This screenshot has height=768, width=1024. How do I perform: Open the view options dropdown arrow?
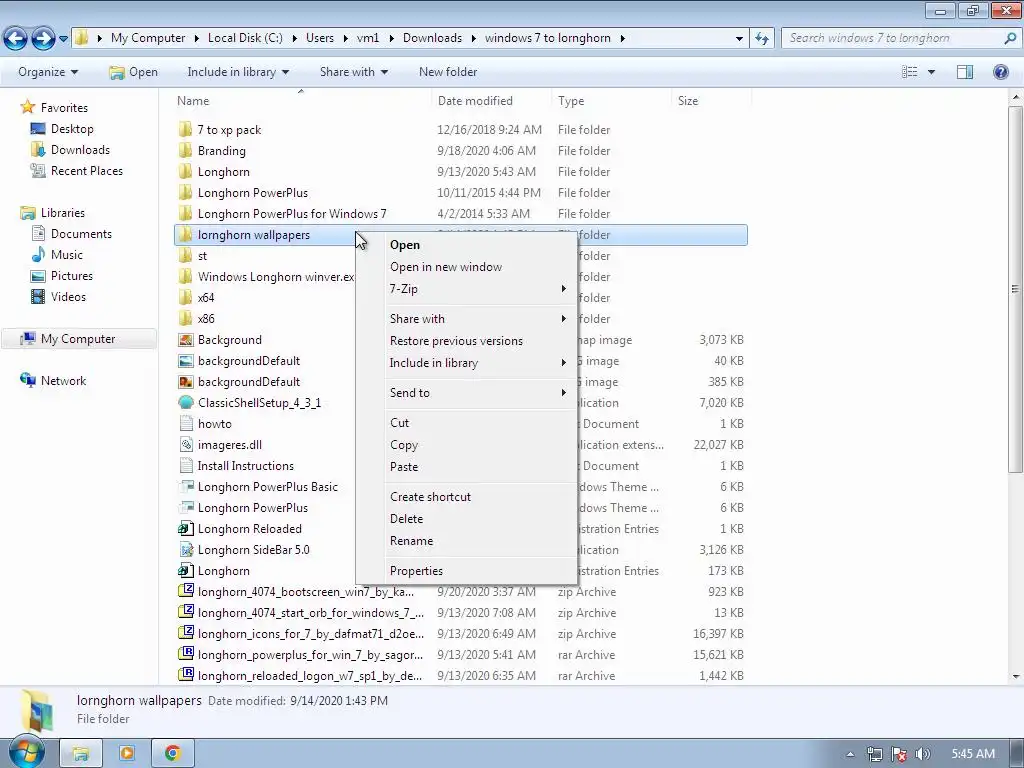click(x=931, y=72)
